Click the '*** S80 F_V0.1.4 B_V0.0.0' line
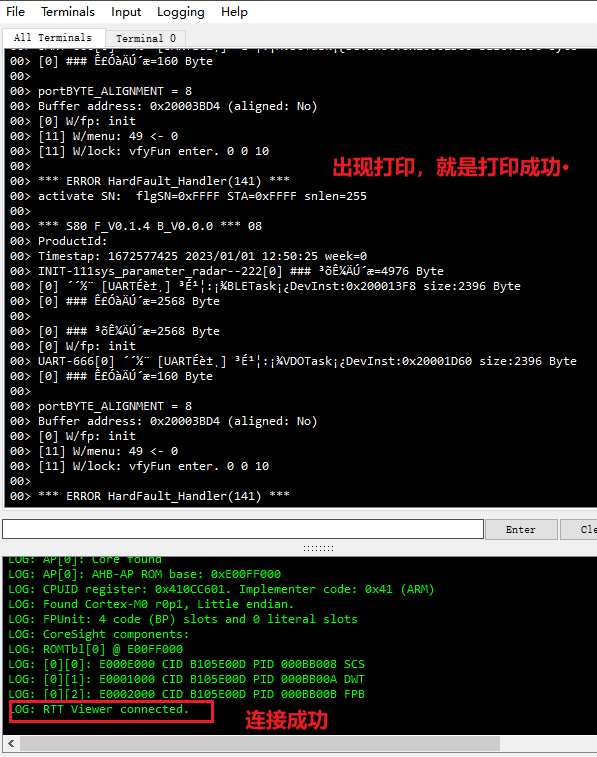 136,226
